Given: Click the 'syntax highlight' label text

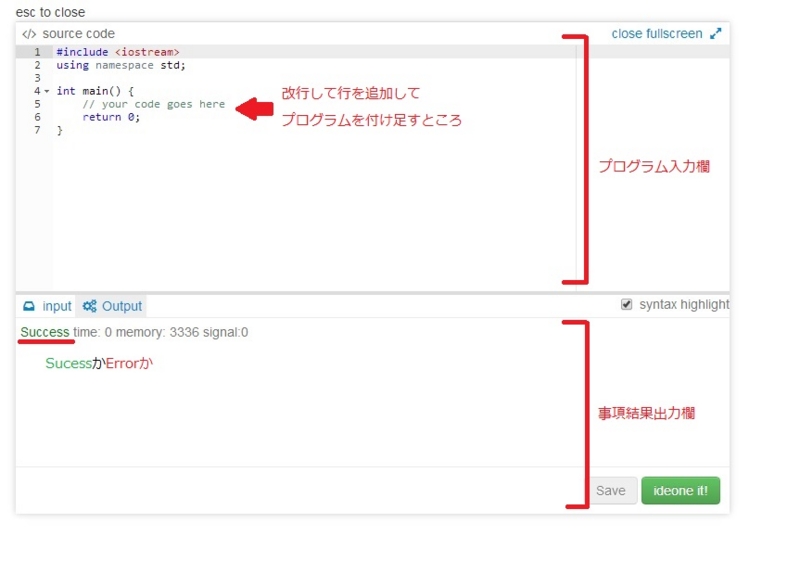Looking at the screenshot, I should click(684, 305).
